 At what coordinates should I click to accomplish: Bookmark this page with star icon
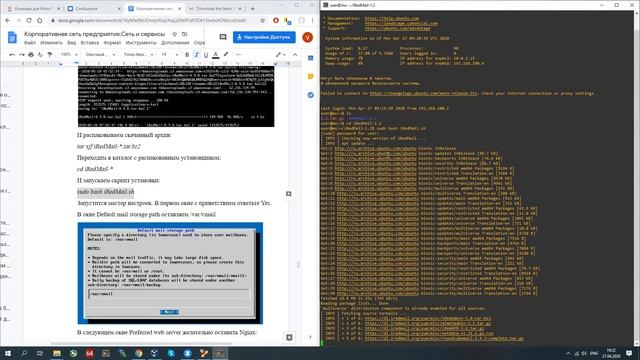point(262,20)
